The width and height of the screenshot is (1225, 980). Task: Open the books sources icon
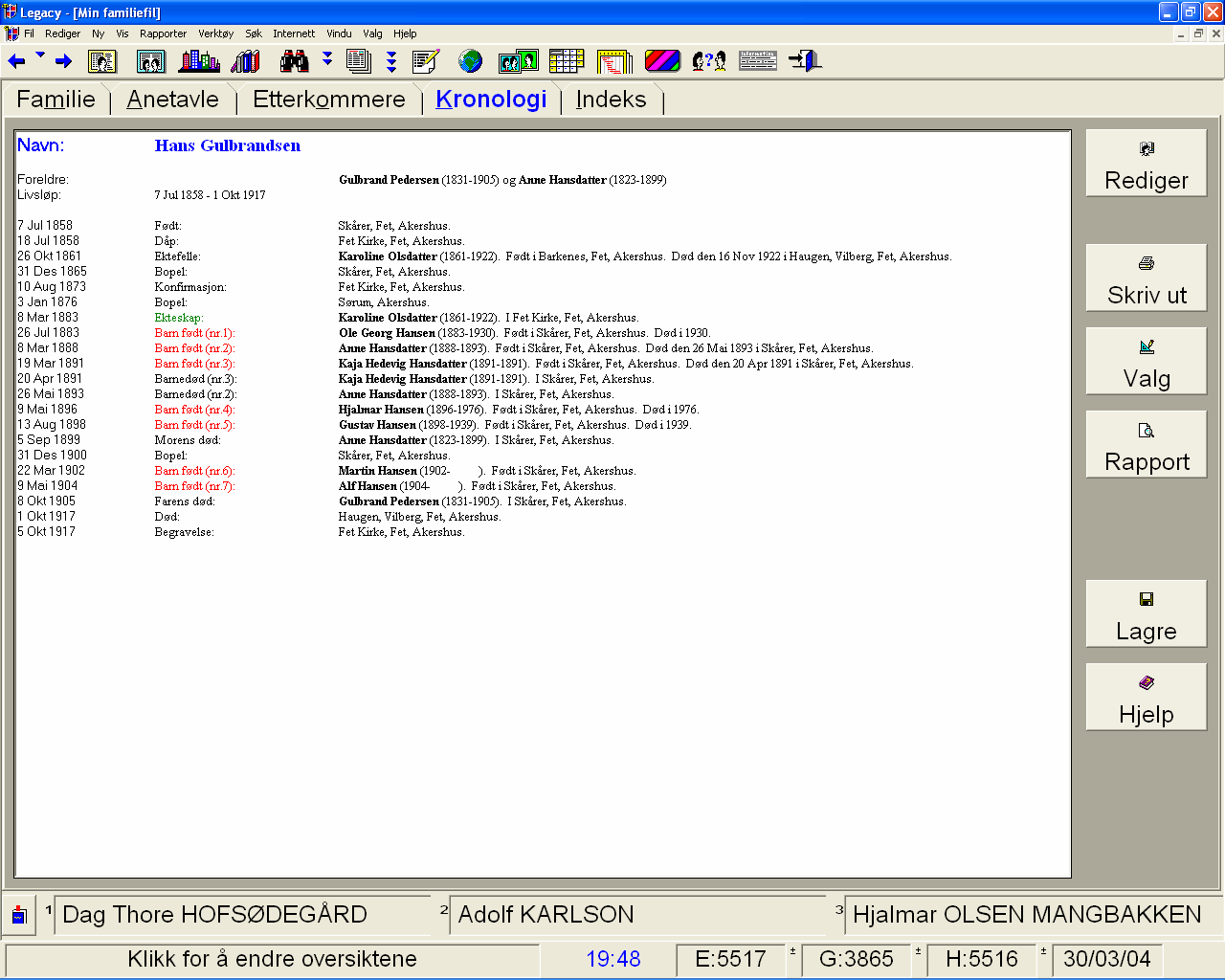tap(246, 62)
